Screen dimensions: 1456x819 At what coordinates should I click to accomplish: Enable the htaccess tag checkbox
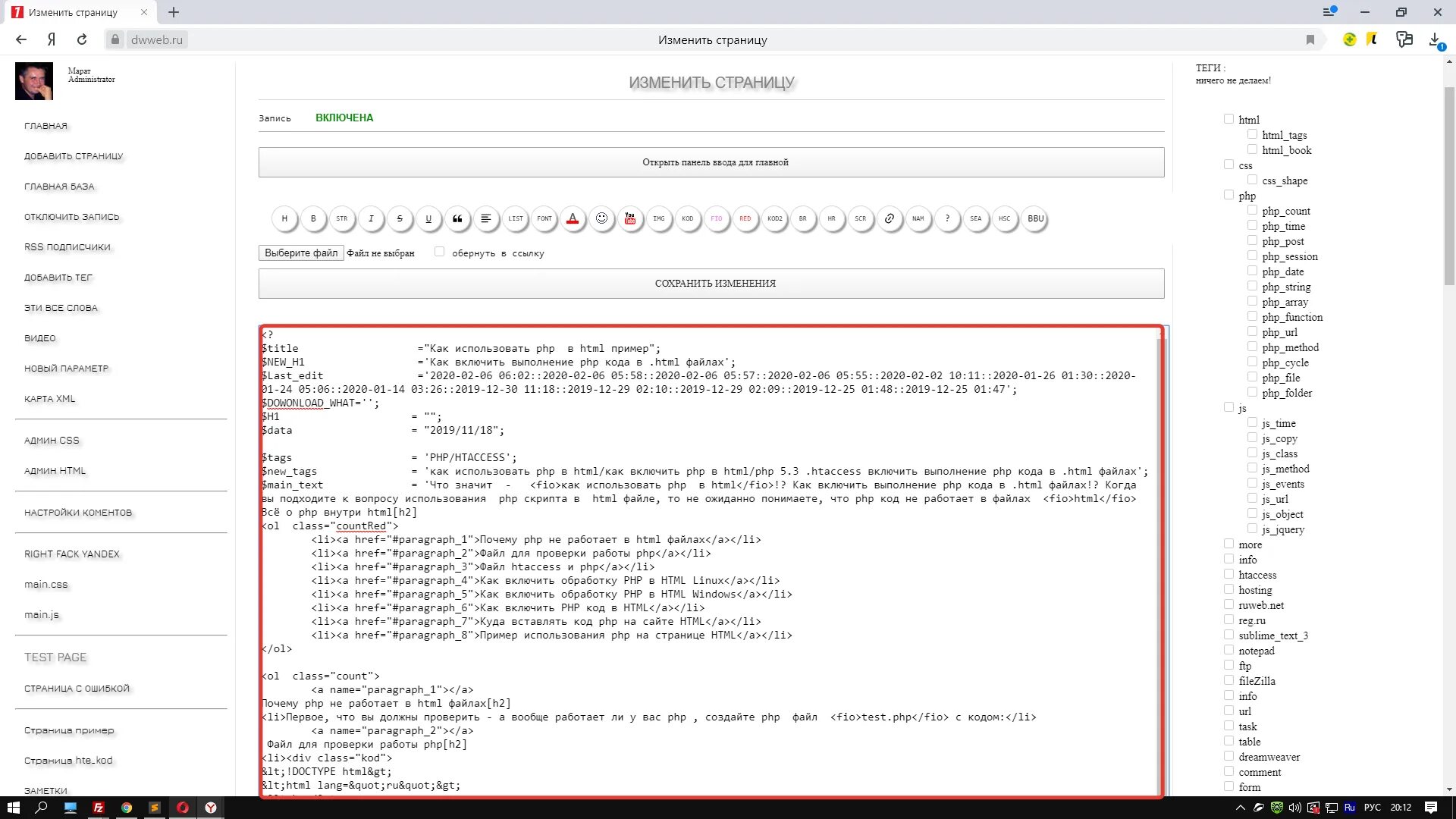(1228, 574)
